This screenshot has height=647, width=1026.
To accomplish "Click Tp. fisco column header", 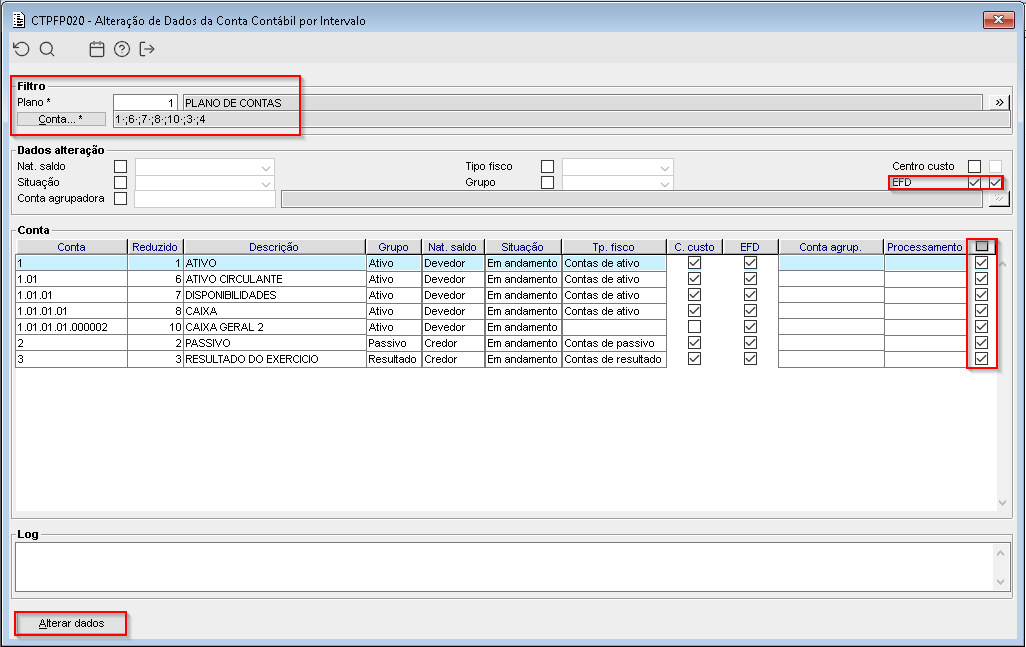I will coord(614,247).
